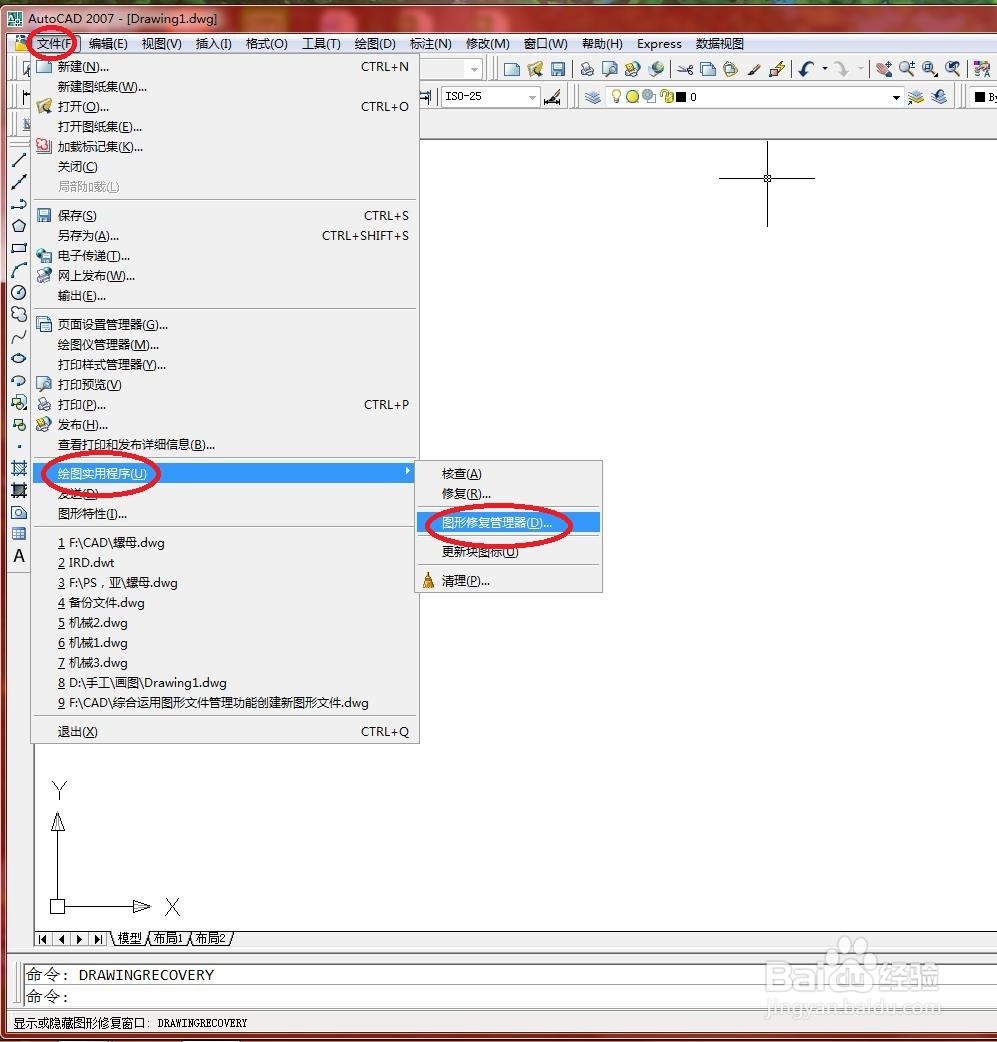997x1042 pixels.
Task: Open the 文件(F) menu
Action: coord(55,44)
